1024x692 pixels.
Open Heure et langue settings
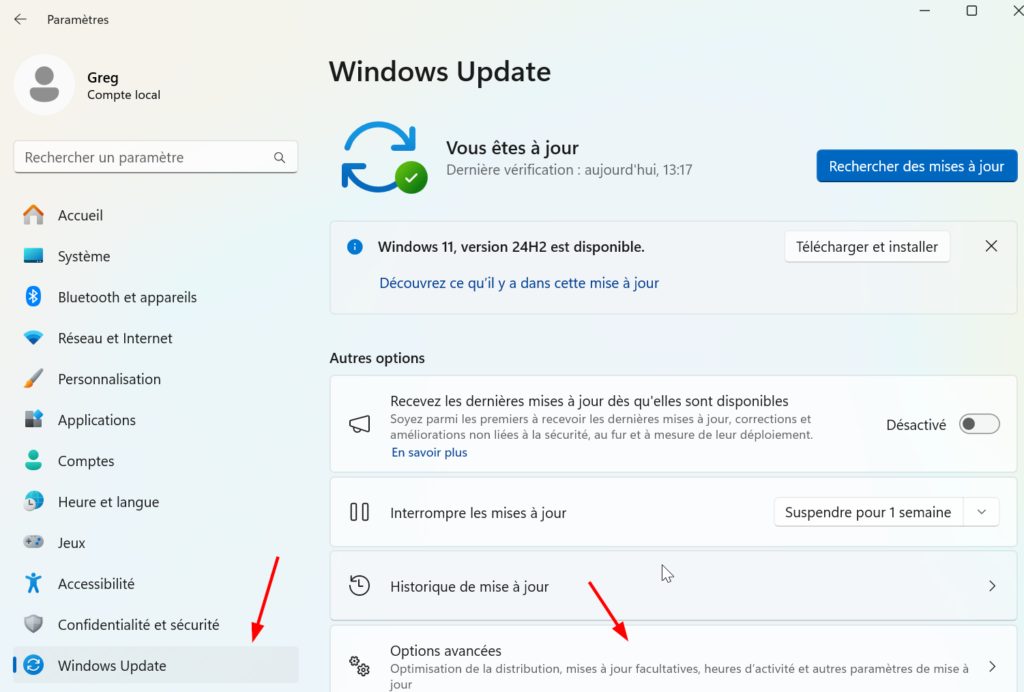point(155,502)
